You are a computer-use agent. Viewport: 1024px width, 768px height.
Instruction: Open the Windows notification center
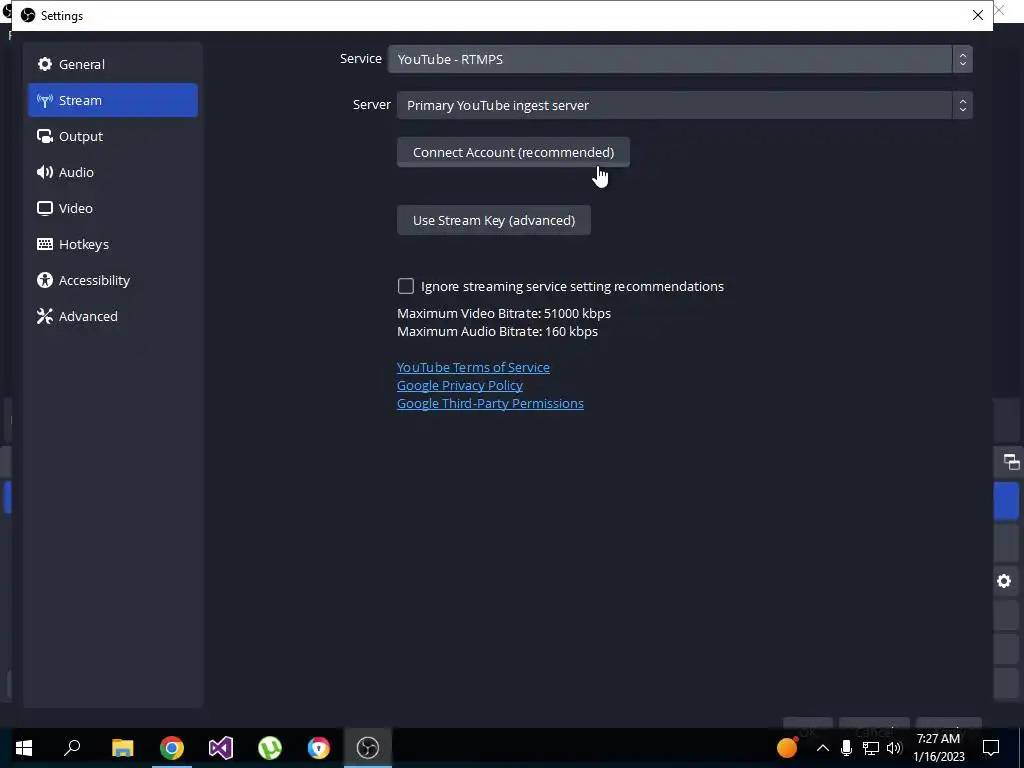[991, 748]
